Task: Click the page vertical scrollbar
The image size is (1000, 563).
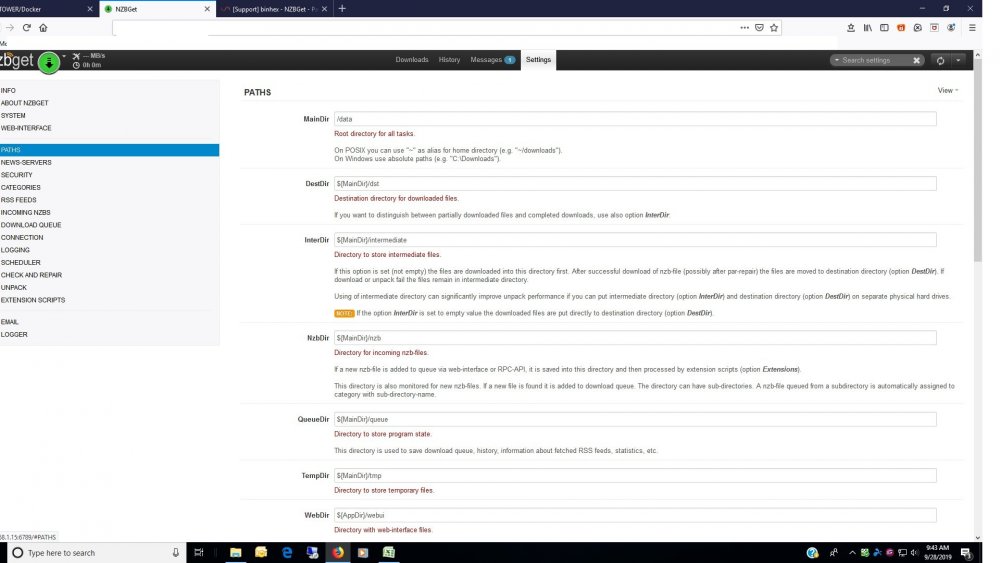Action: (978, 159)
